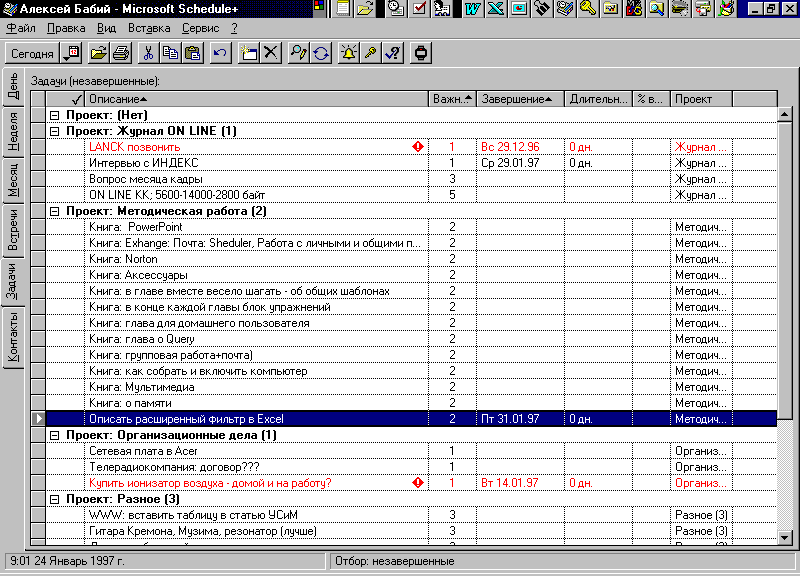This screenshot has width=800, height=576.
Task: Click the Проект column header
Action: [x=701, y=99]
